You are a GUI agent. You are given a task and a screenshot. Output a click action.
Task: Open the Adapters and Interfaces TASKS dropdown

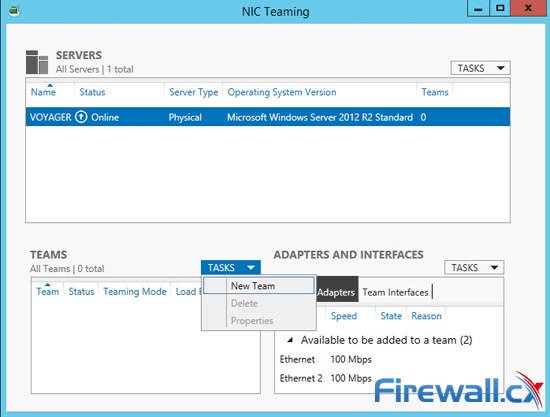pos(474,268)
